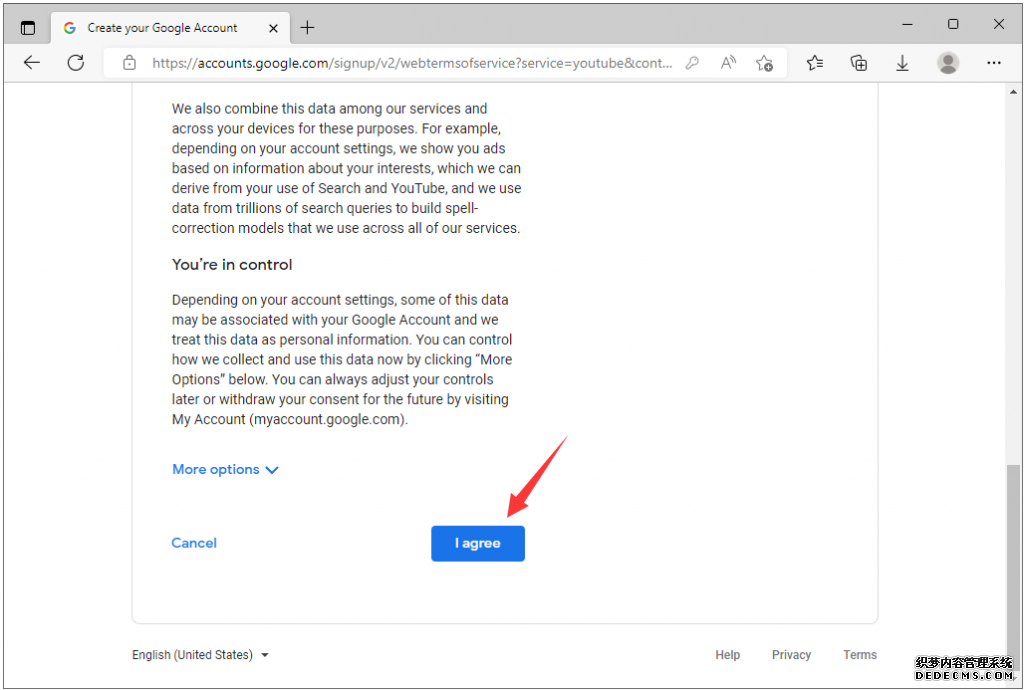The width and height of the screenshot is (1024, 690).
Task: Add this page to favorites star
Action: tap(764, 63)
